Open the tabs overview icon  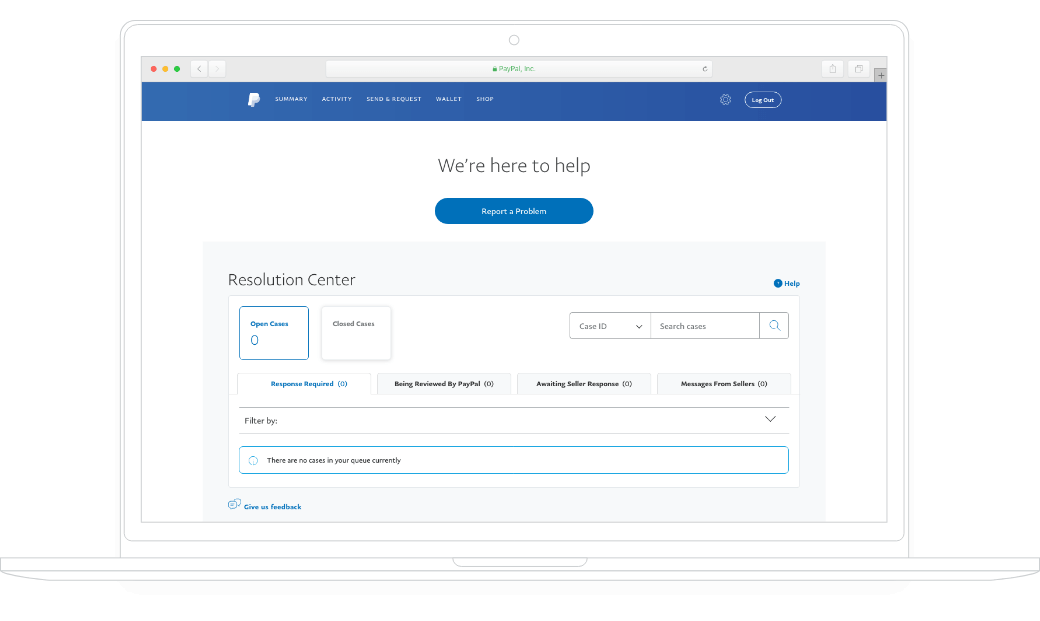pyautogui.click(x=859, y=68)
